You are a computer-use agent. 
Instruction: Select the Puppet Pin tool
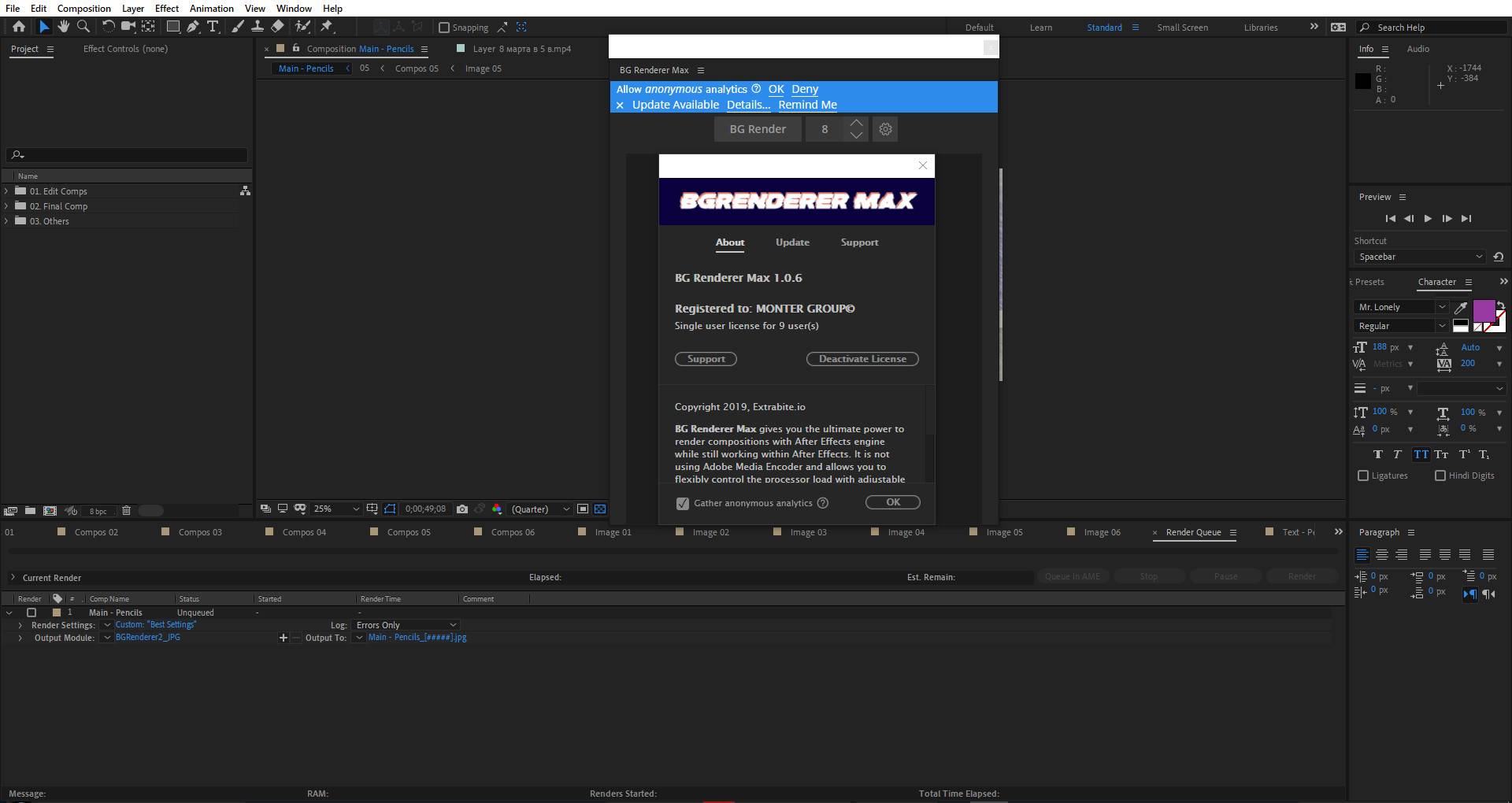(x=327, y=27)
